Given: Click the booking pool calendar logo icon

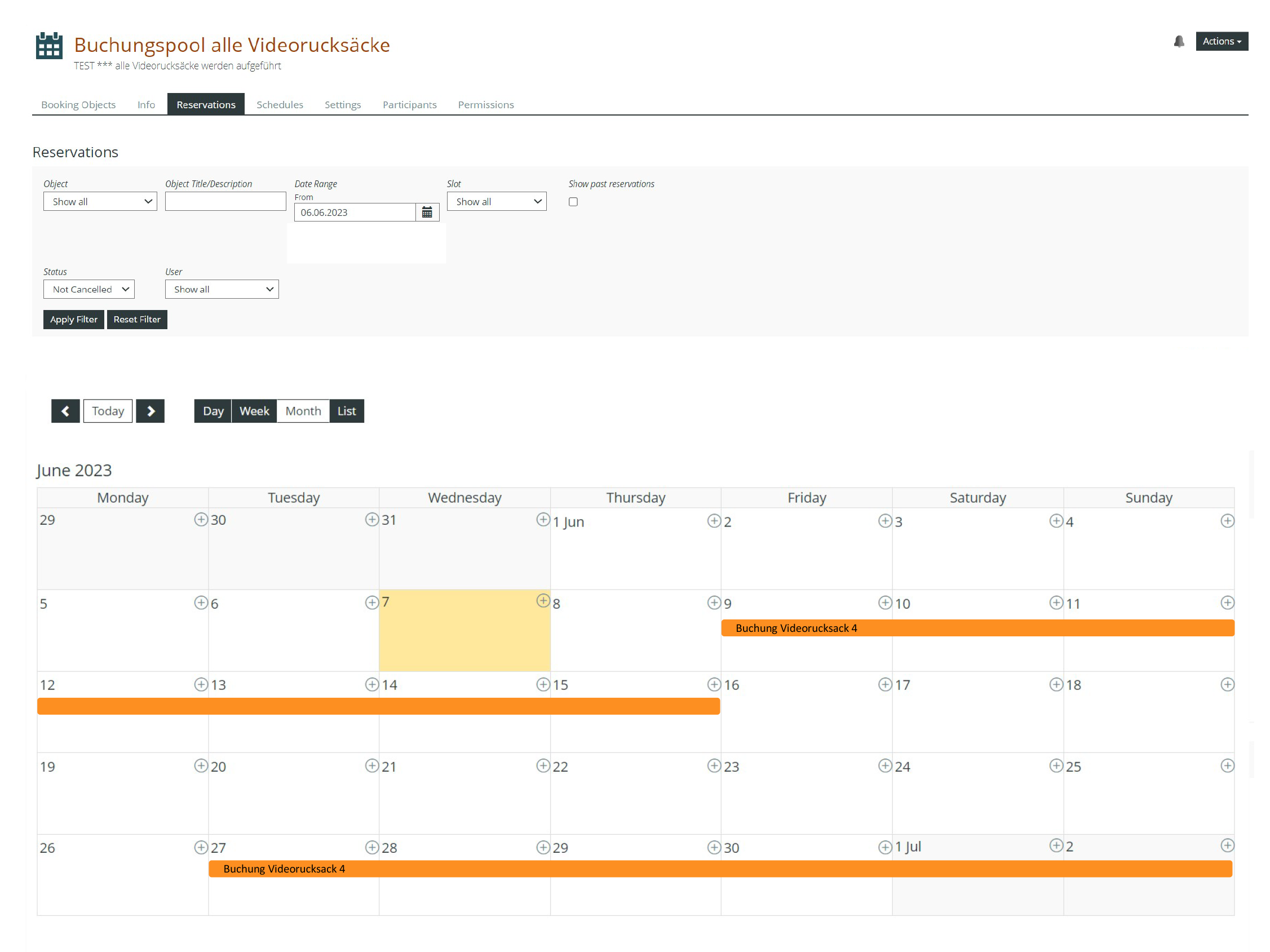Looking at the screenshot, I should (49, 45).
